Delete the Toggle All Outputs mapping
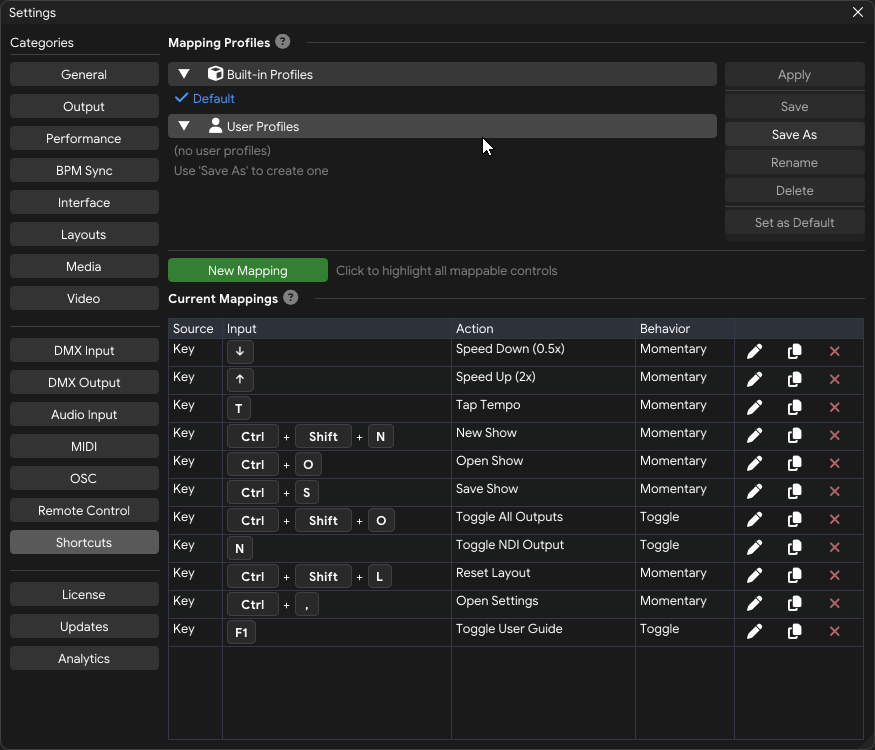 835,520
